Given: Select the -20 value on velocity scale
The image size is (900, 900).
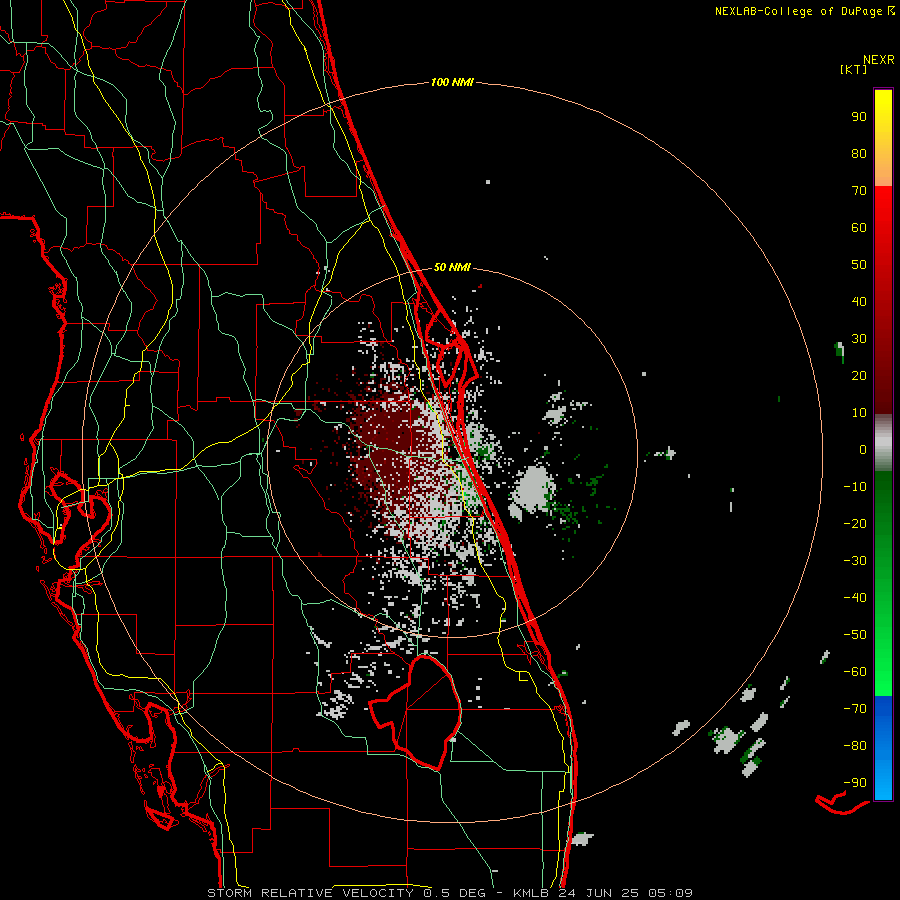Looking at the screenshot, I should tap(855, 523).
